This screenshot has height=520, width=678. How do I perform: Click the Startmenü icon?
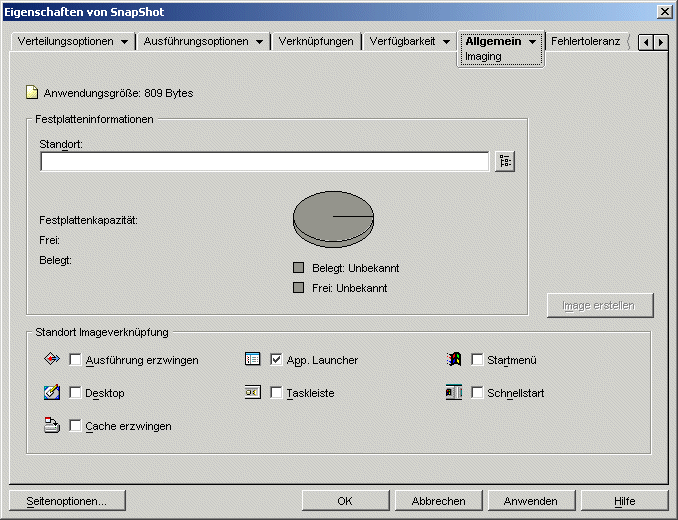click(x=454, y=360)
